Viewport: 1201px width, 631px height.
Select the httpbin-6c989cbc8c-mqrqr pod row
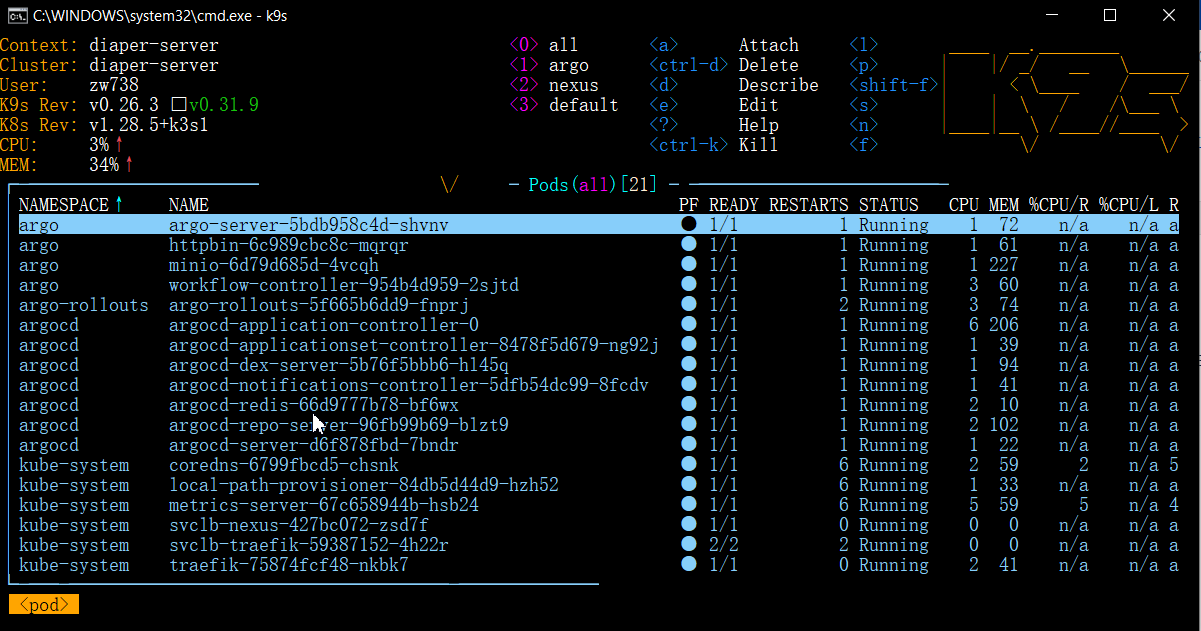tap(599, 245)
